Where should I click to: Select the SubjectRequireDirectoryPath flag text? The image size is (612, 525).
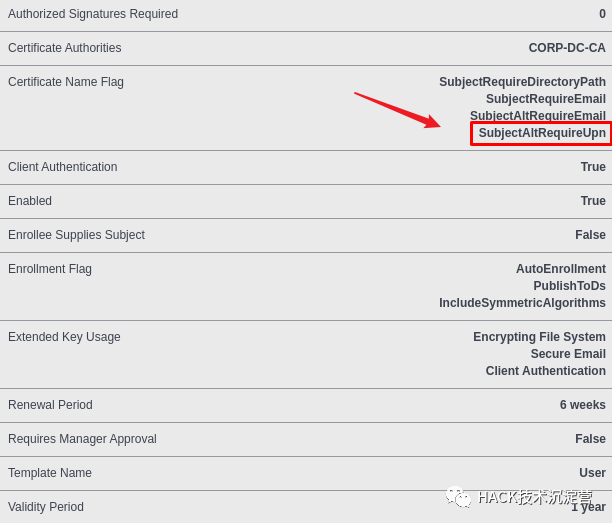click(522, 82)
